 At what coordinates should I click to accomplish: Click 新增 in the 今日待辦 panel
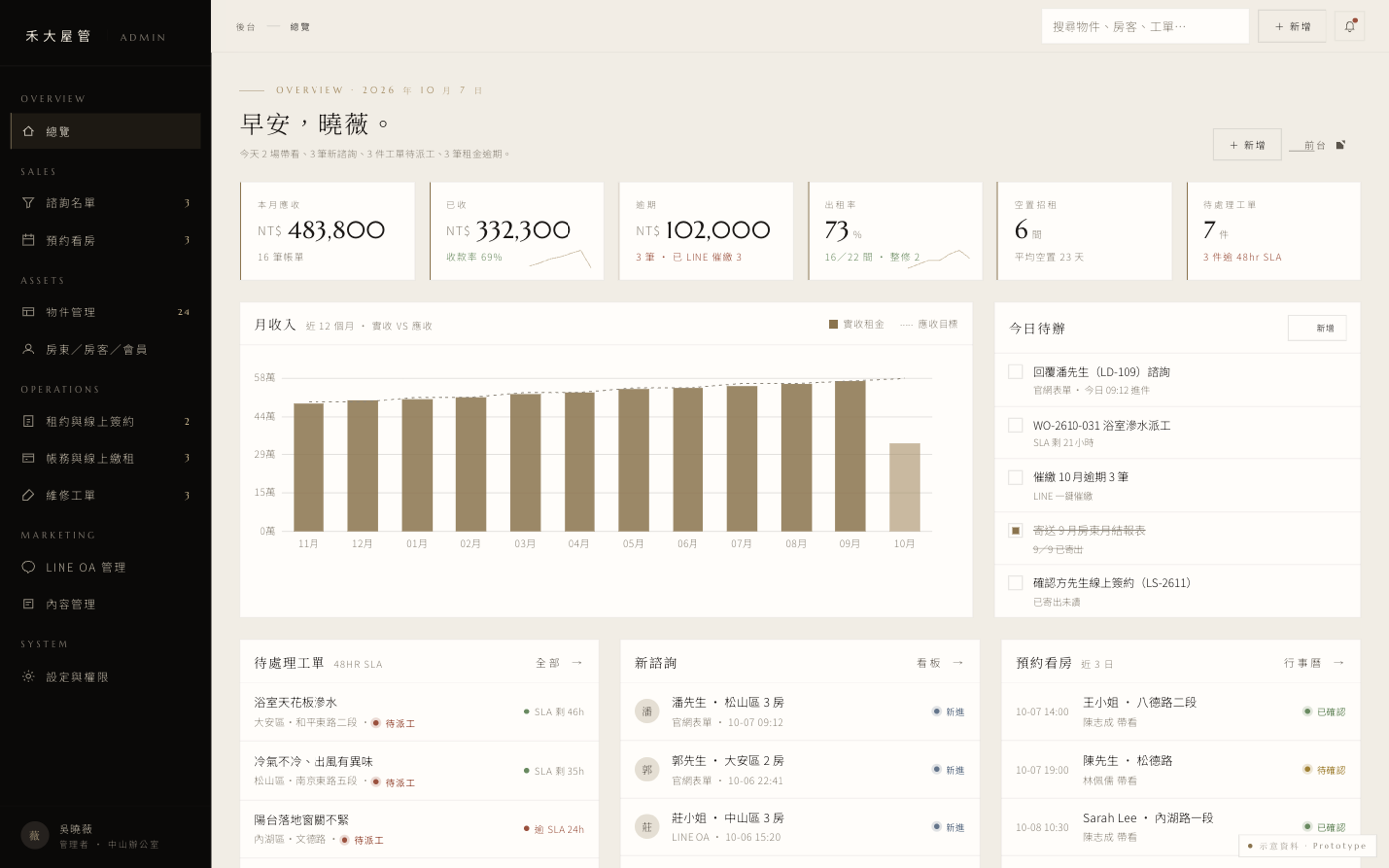click(x=1317, y=328)
